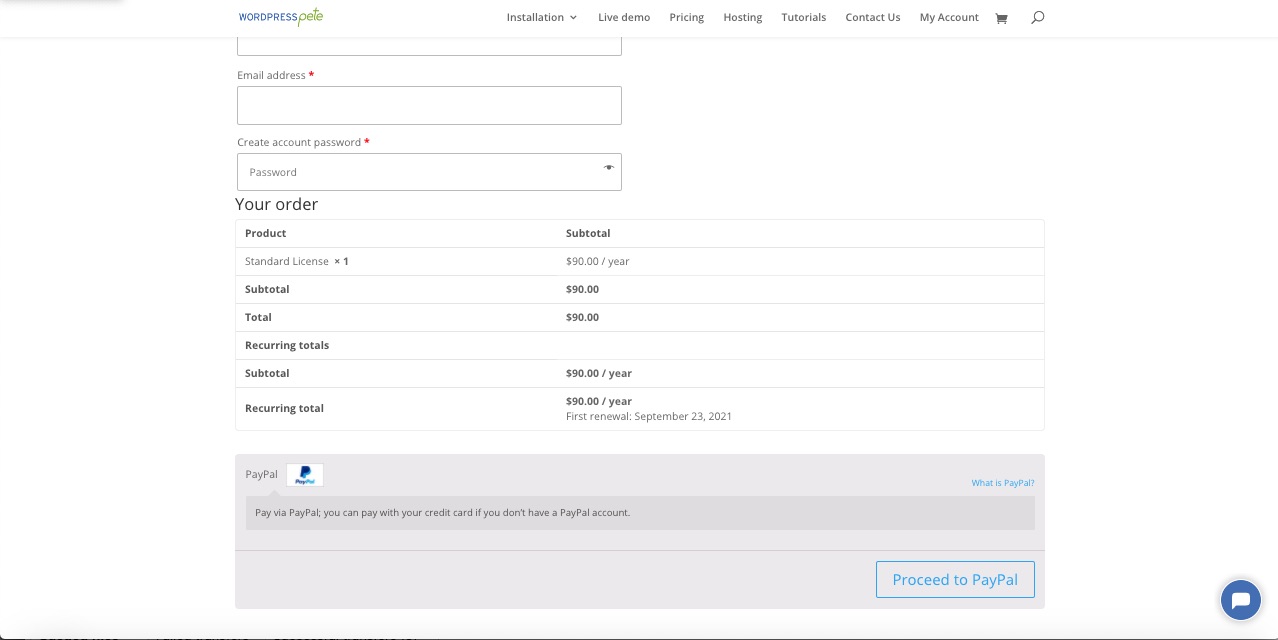Open the chat bubble widget
Viewport: 1278px width, 640px height.
click(1240, 600)
